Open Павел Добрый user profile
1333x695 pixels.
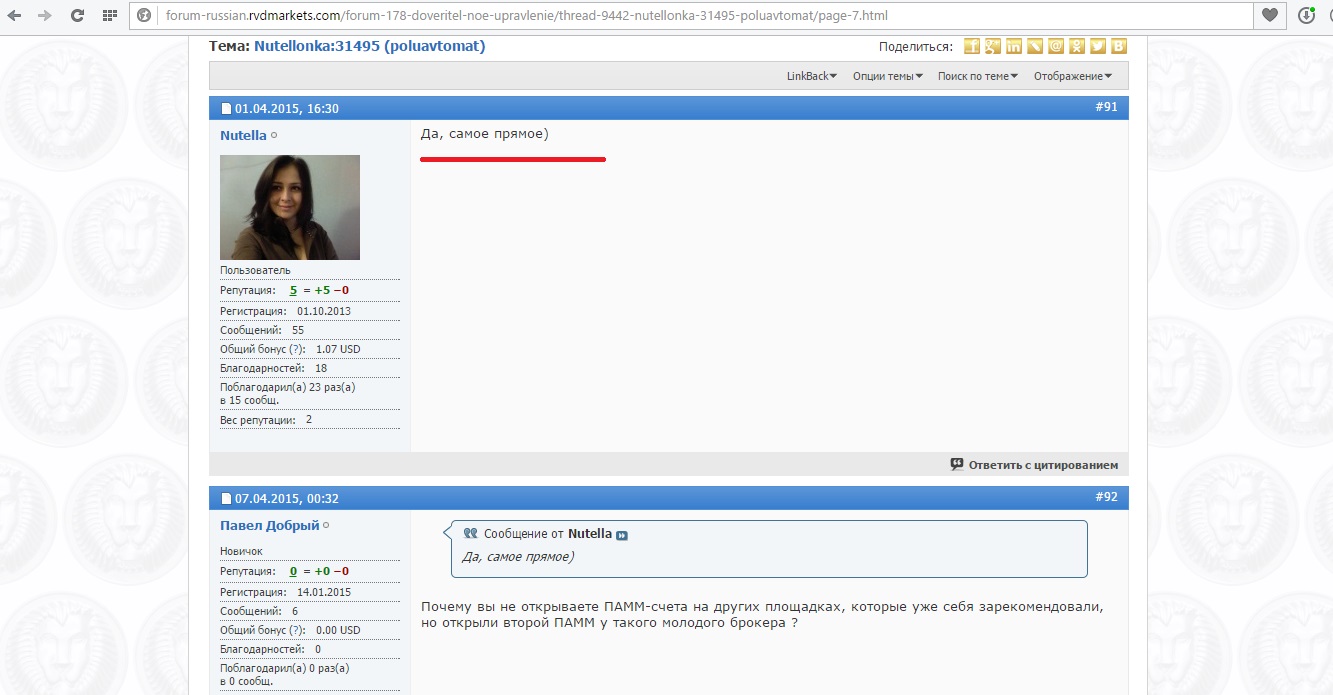coord(269,525)
